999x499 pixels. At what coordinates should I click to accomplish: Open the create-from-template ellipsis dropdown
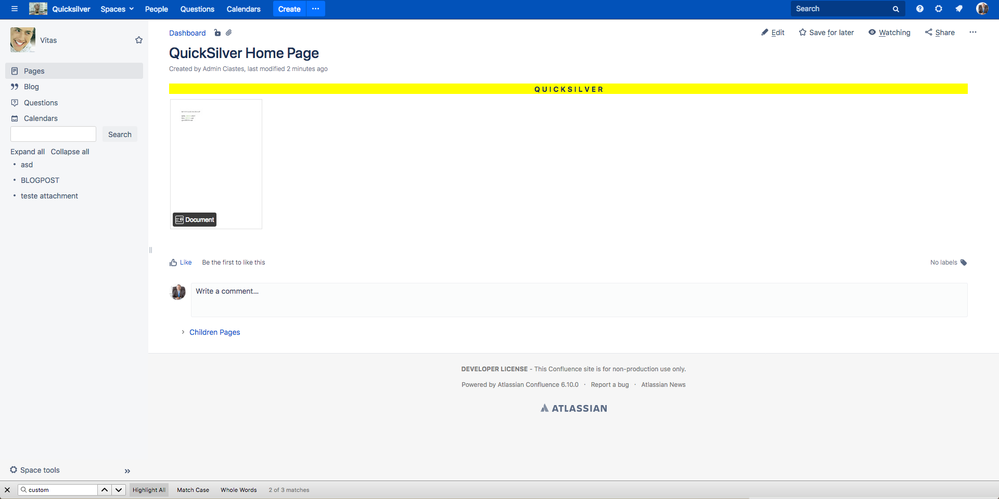315,9
